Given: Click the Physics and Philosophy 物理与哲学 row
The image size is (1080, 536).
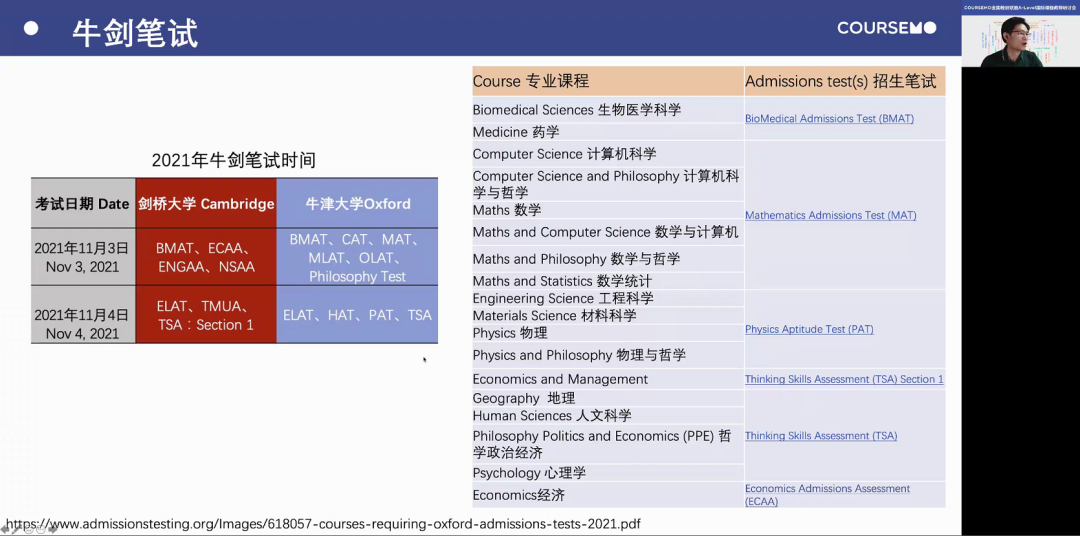Looking at the screenshot, I should pos(608,355).
